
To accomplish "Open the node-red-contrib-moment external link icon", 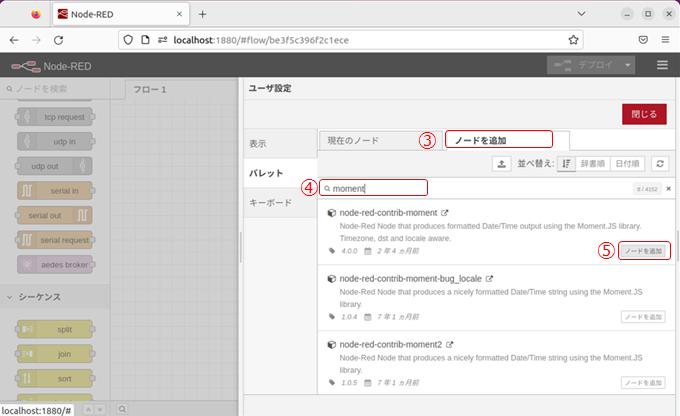I will [x=445, y=213].
